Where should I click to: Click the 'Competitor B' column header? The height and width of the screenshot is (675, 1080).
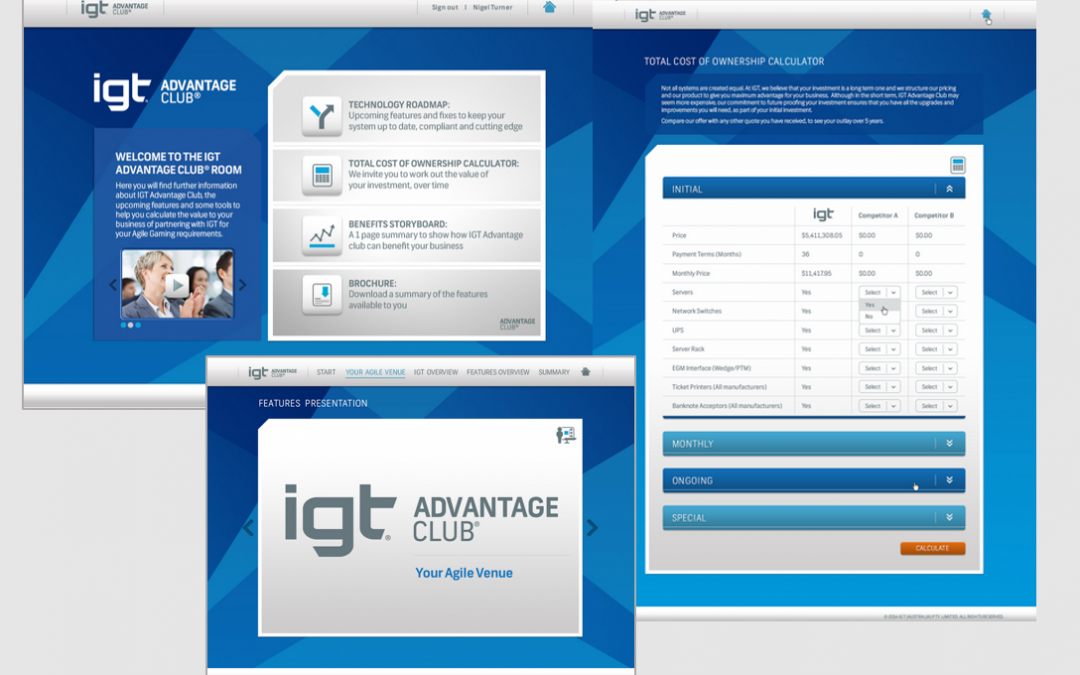934,216
